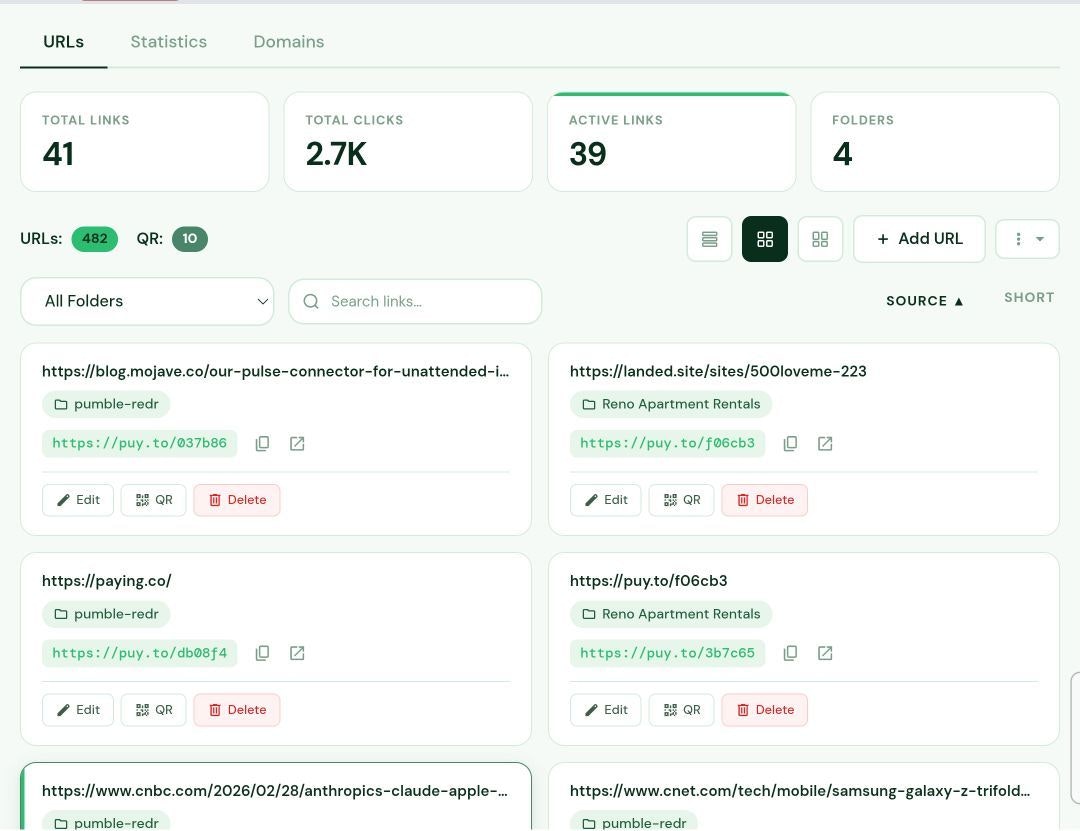Click the https://paying.co/ URL title

[107, 581]
